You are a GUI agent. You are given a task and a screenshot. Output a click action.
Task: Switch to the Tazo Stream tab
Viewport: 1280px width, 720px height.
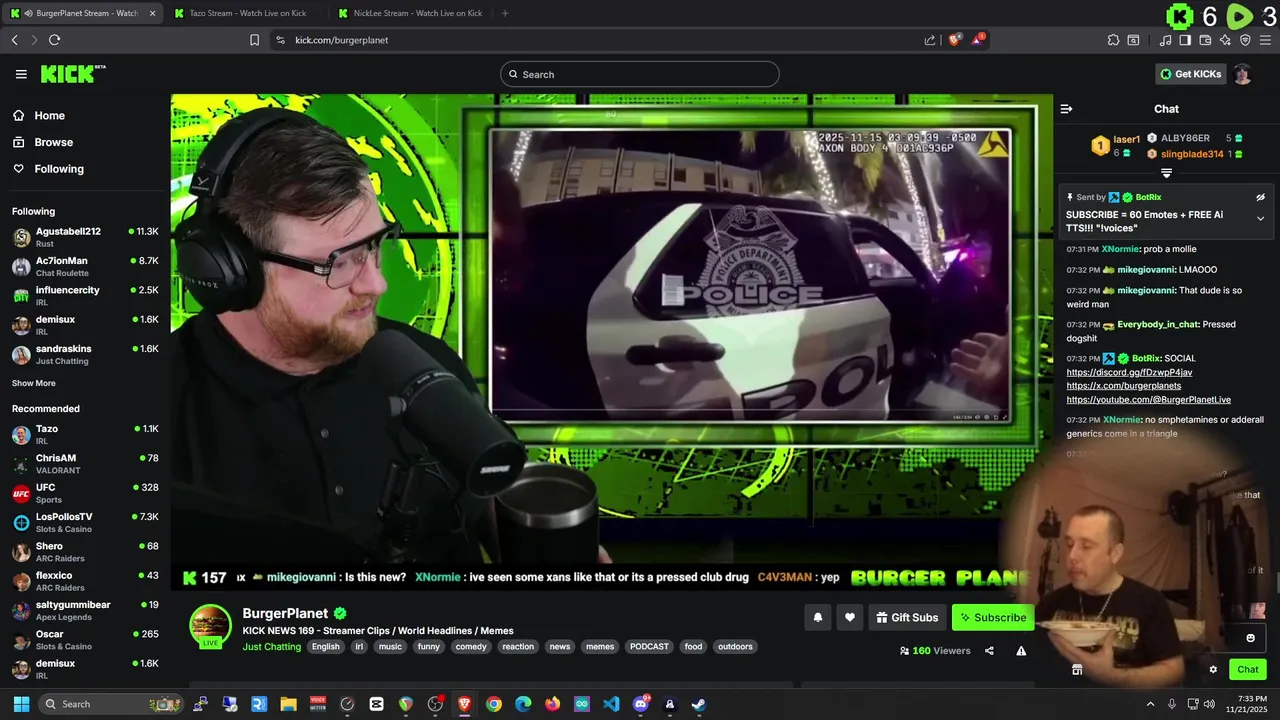[x=246, y=13]
